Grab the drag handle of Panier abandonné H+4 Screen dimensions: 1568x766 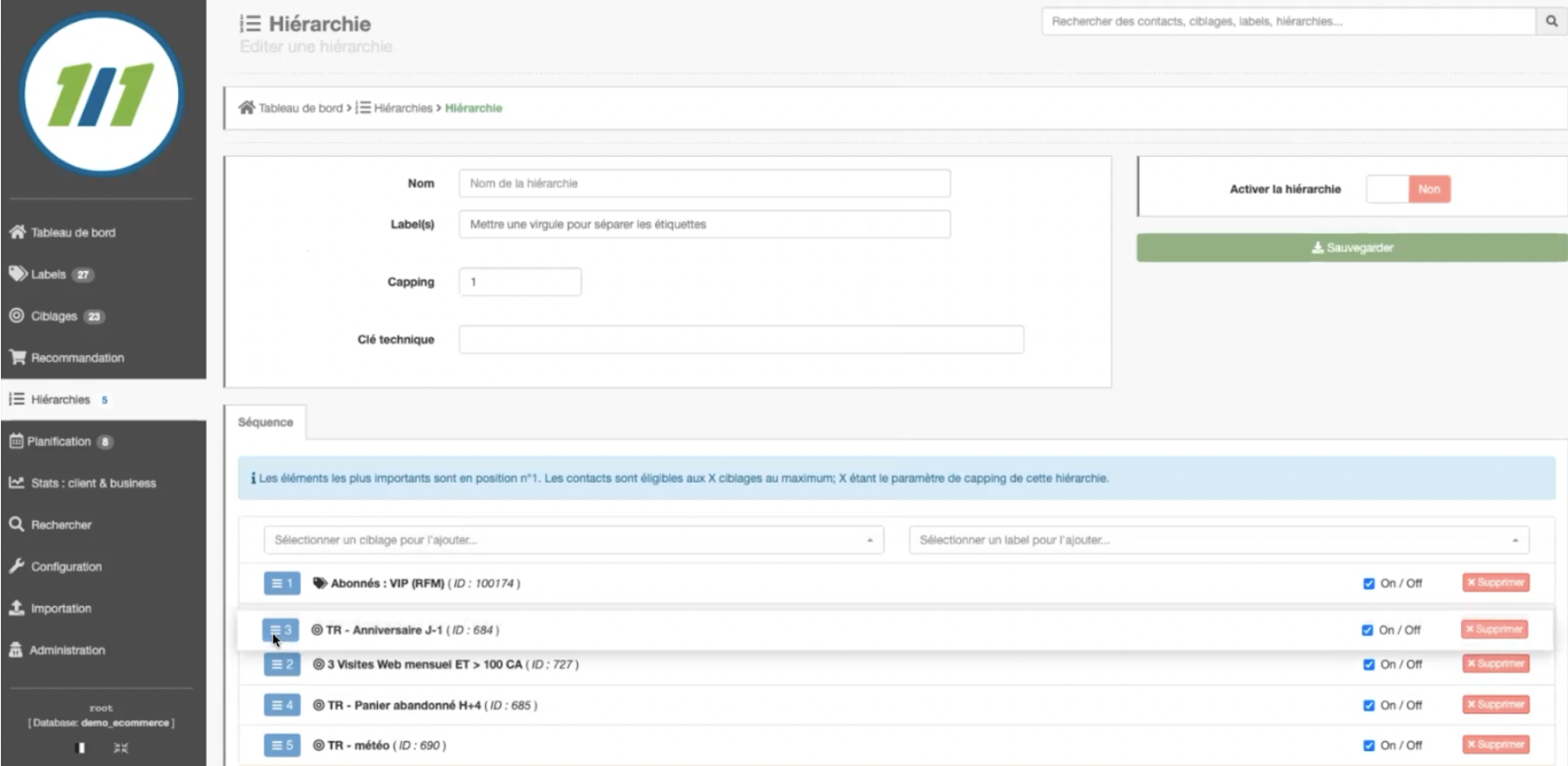[x=282, y=705]
